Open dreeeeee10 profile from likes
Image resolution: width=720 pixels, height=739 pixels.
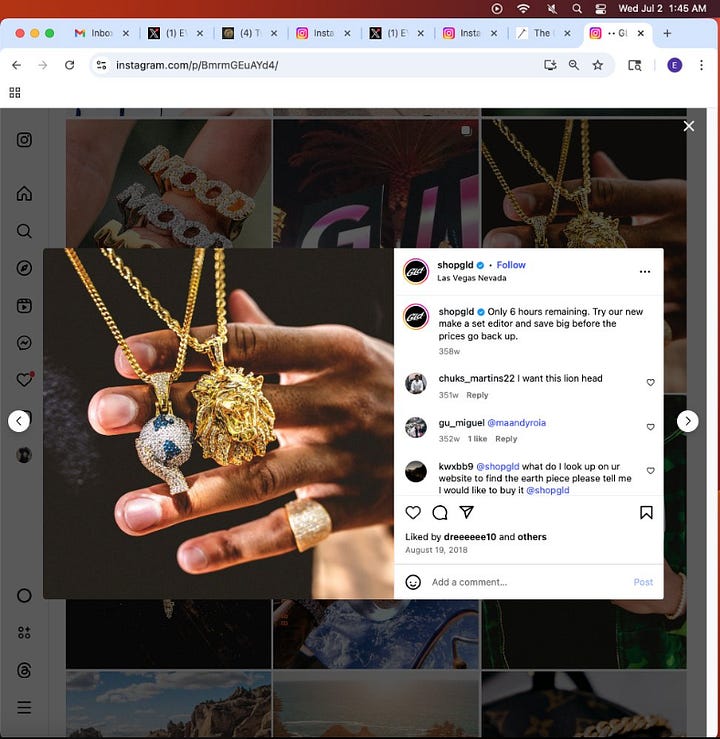pos(470,537)
